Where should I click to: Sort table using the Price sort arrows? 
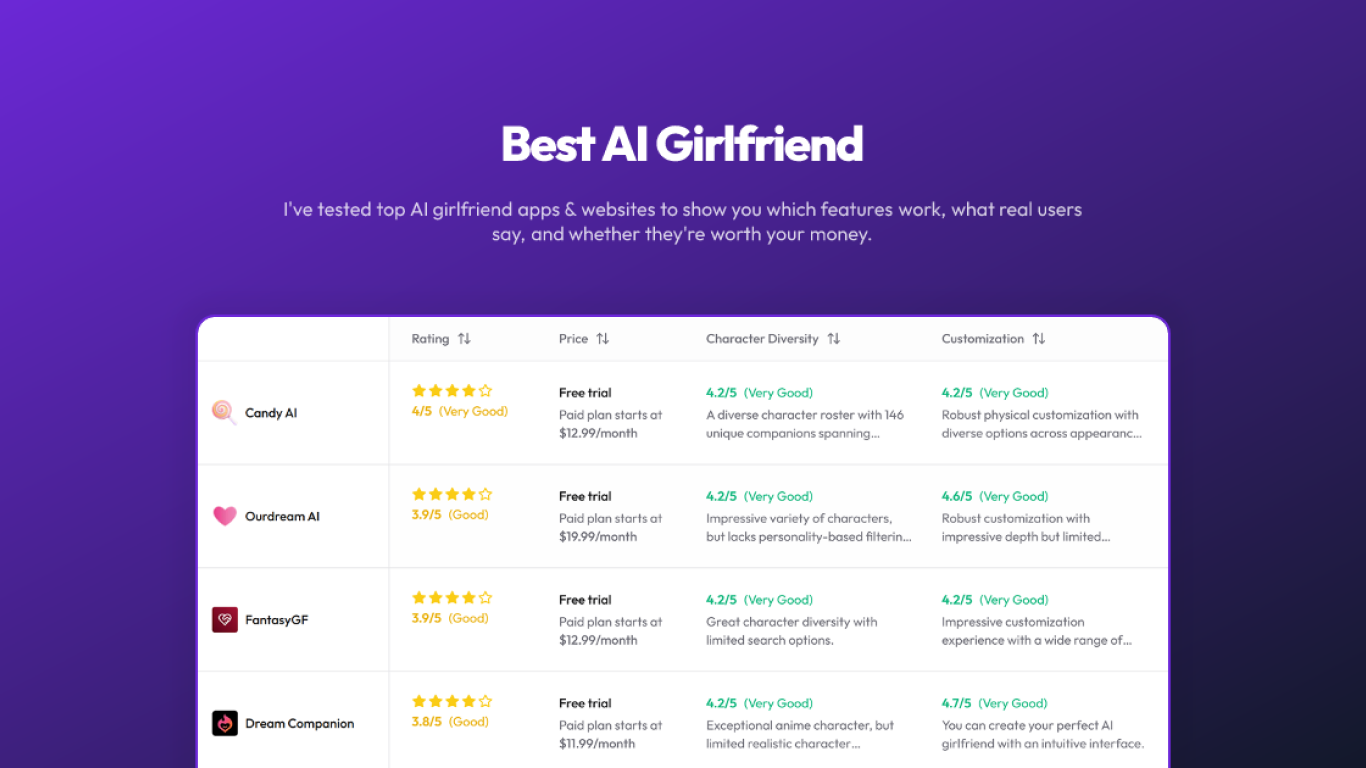pyautogui.click(x=602, y=339)
